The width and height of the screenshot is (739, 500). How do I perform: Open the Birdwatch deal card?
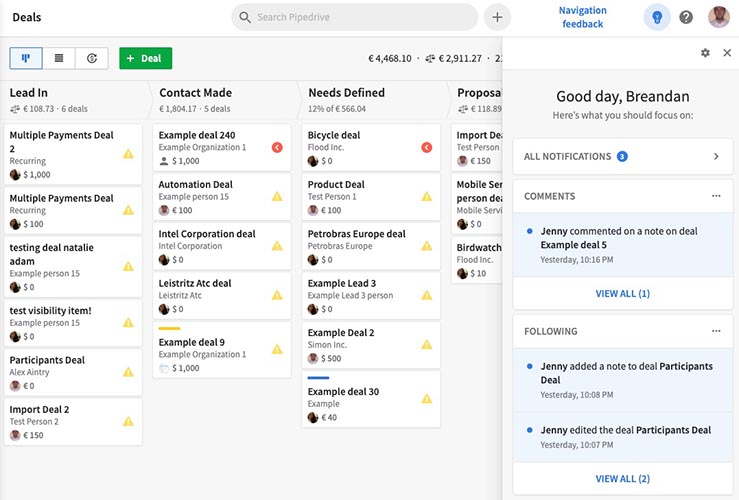coord(477,260)
